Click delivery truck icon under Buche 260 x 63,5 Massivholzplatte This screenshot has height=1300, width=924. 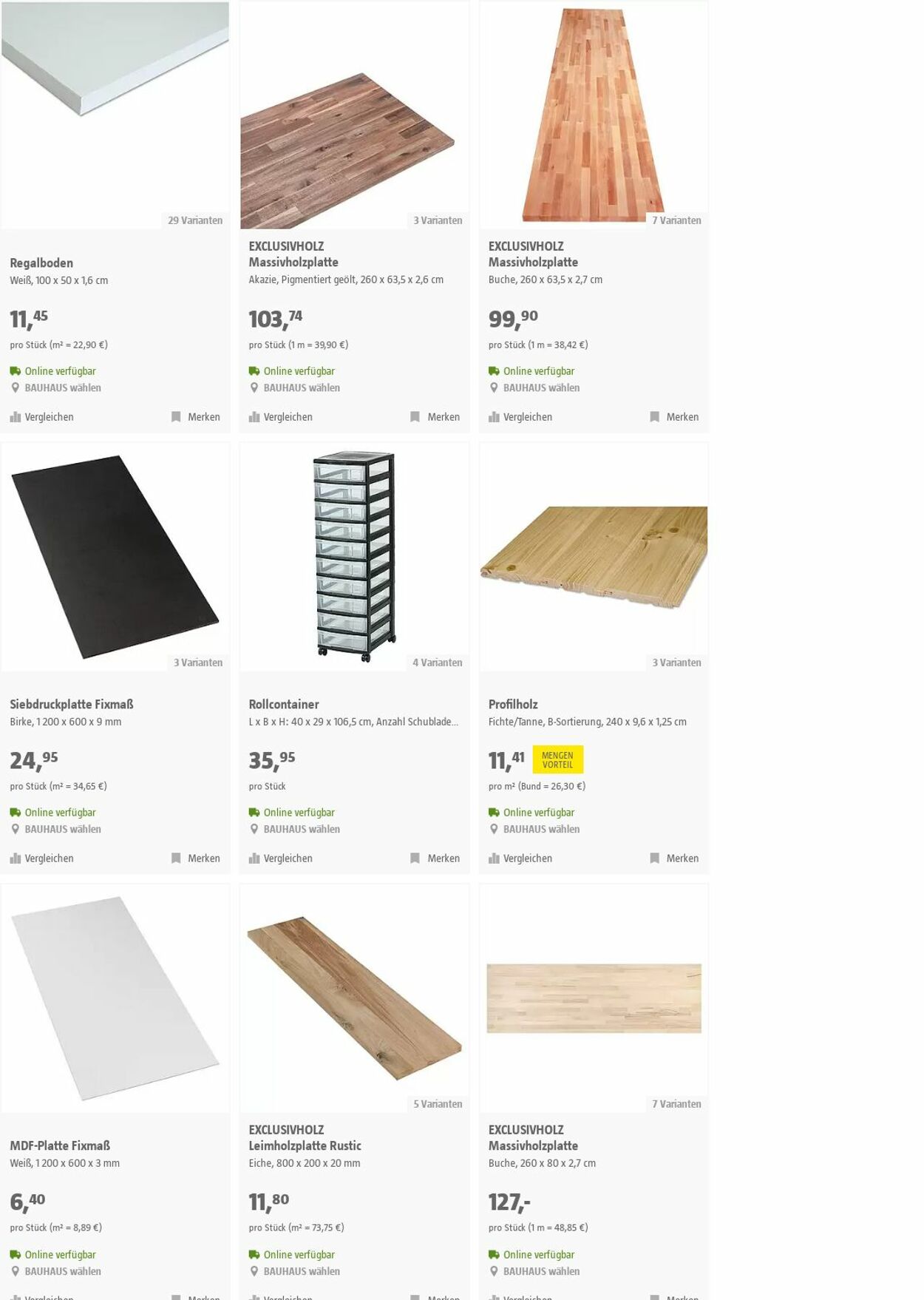(x=494, y=371)
